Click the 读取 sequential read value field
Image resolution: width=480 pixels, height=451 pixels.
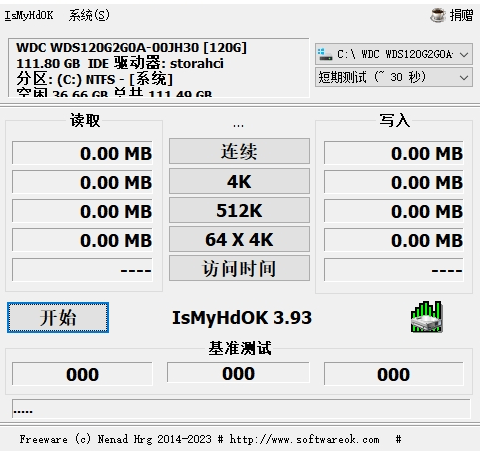click(82, 153)
